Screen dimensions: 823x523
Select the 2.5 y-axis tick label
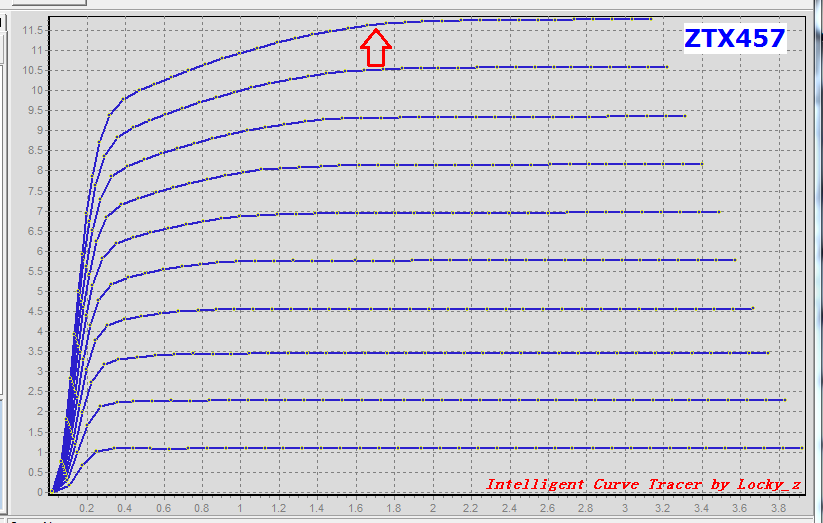36,392
